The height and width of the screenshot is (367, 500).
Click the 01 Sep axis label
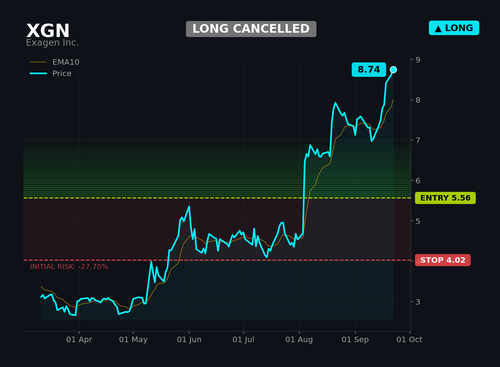tap(355, 340)
